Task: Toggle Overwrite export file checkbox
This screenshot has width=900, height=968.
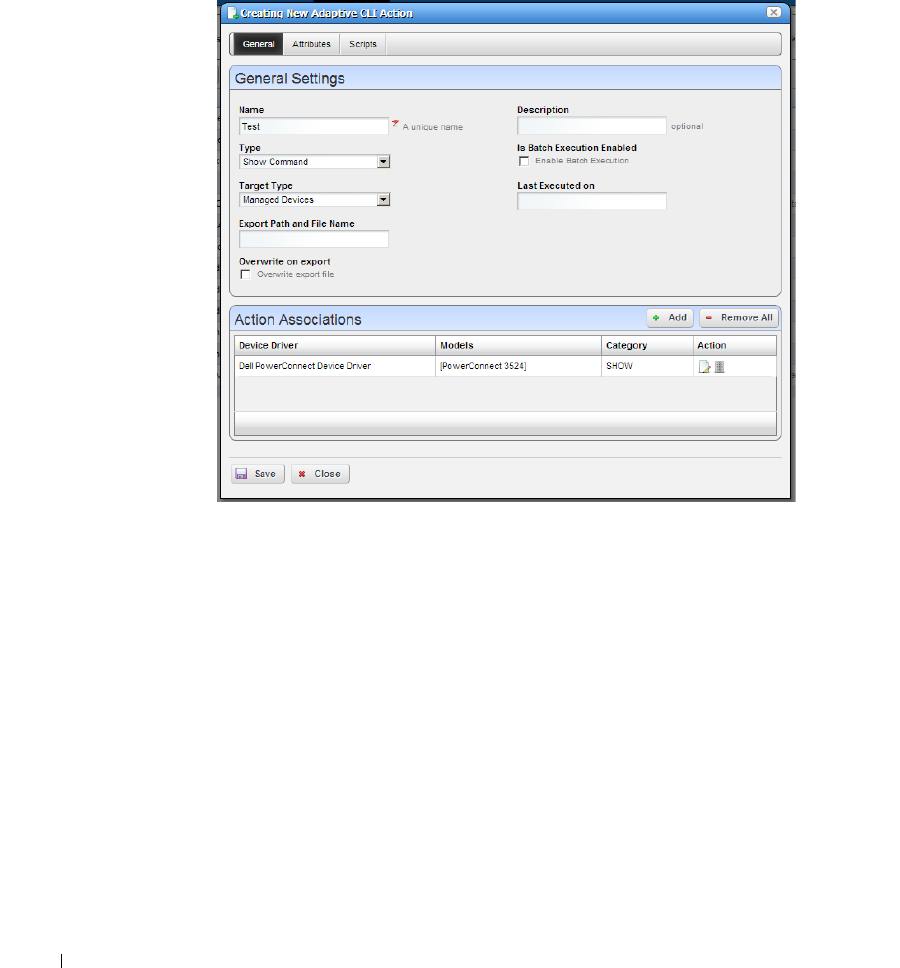Action: coord(246,275)
